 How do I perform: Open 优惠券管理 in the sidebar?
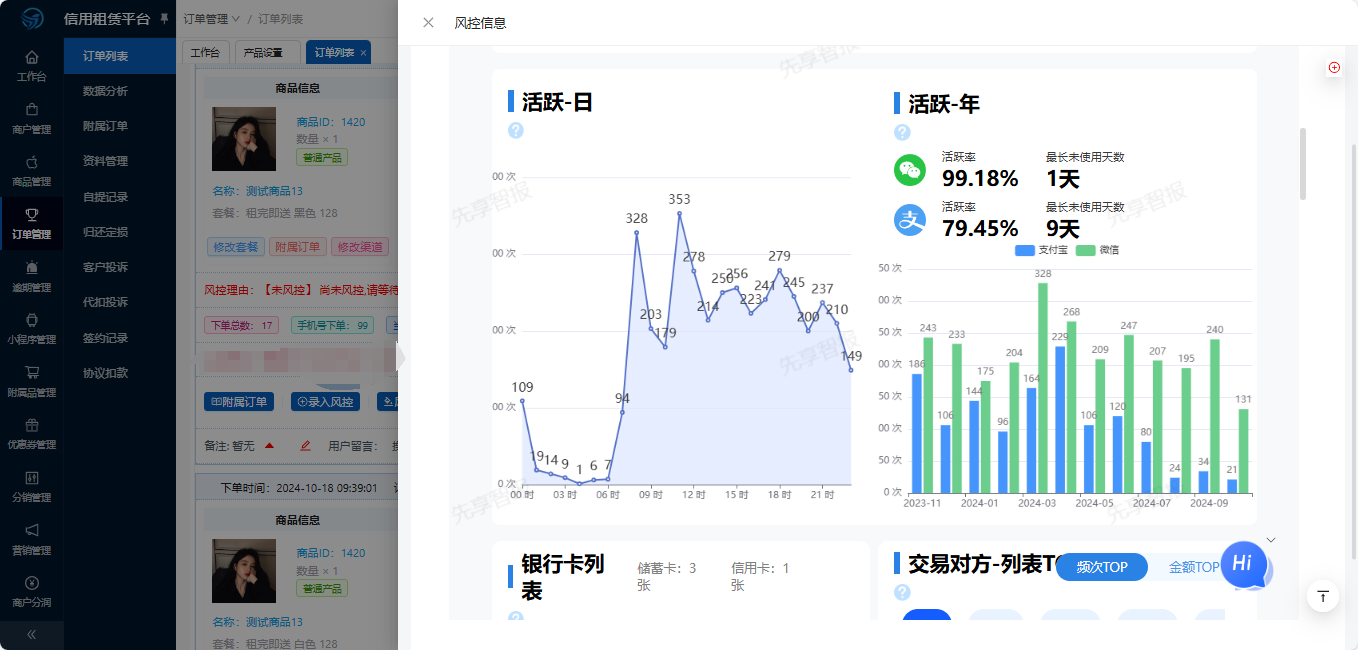(x=31, y=433)
